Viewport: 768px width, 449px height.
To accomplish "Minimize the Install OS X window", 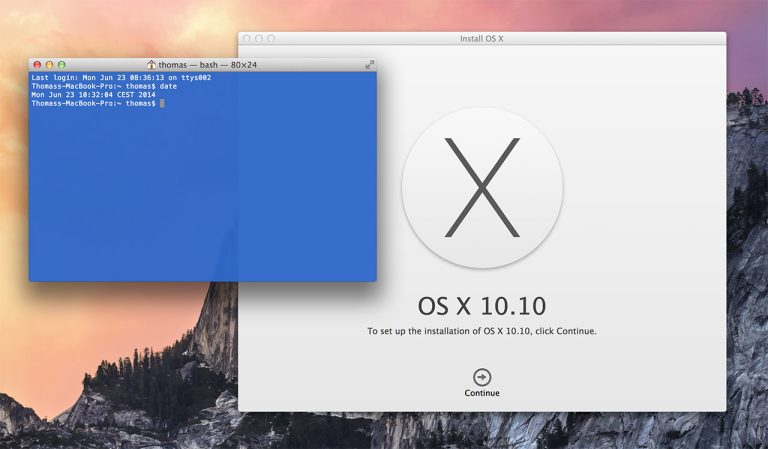I will [259, 38].
